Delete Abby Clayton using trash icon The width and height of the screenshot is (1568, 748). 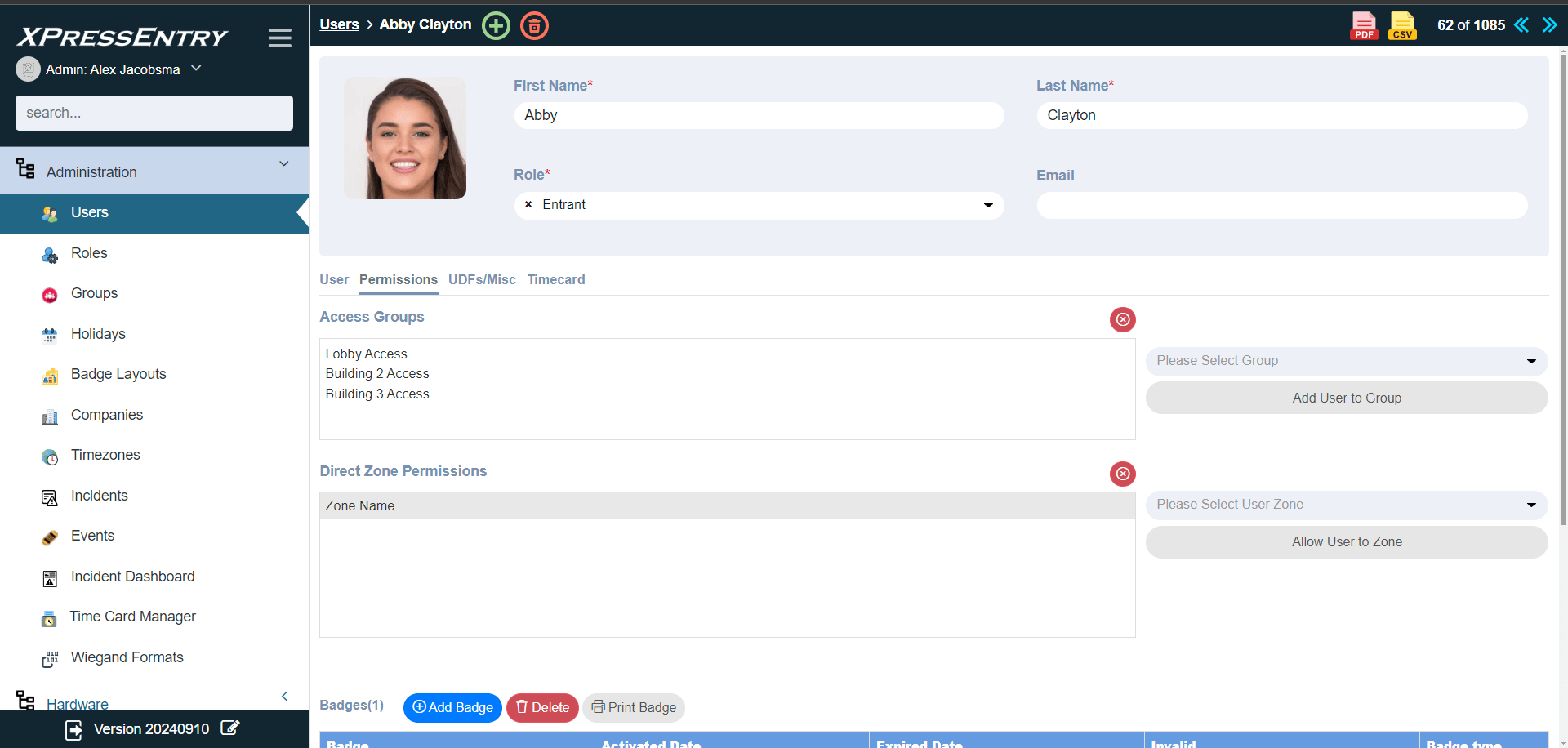tap(534, 25)
